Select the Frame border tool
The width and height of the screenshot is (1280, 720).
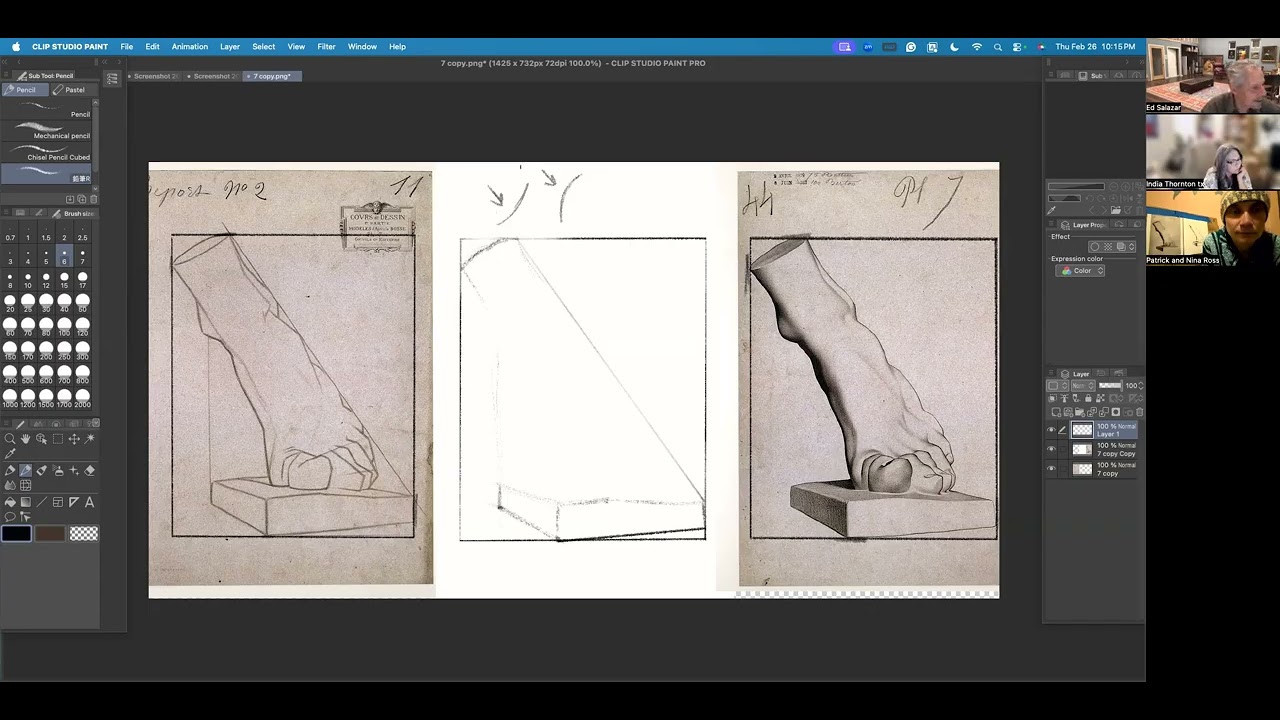pyautogui.click(x=58, y=502)
